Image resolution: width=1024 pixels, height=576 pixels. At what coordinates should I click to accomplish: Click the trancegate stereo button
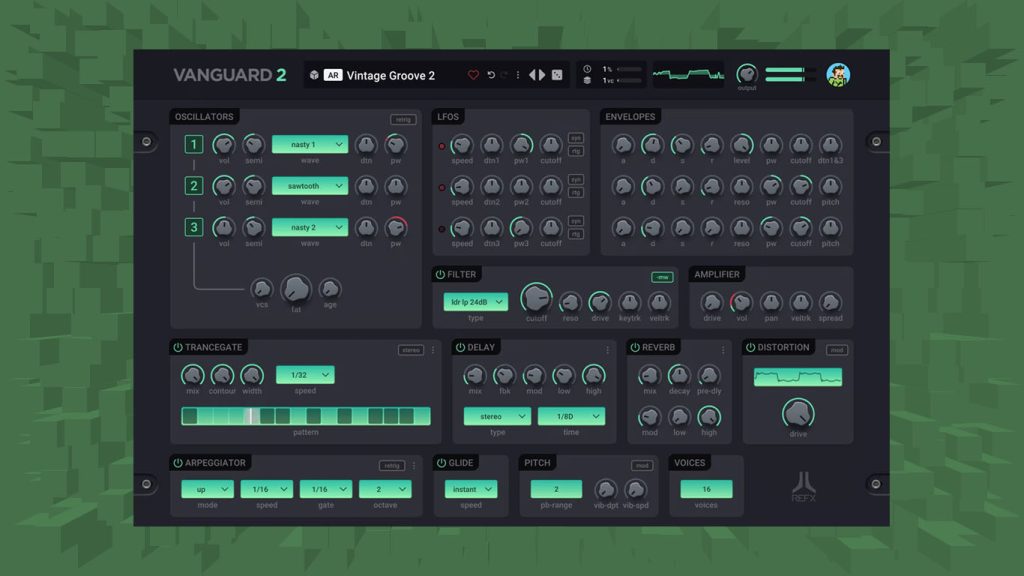(x=411, y=350)
